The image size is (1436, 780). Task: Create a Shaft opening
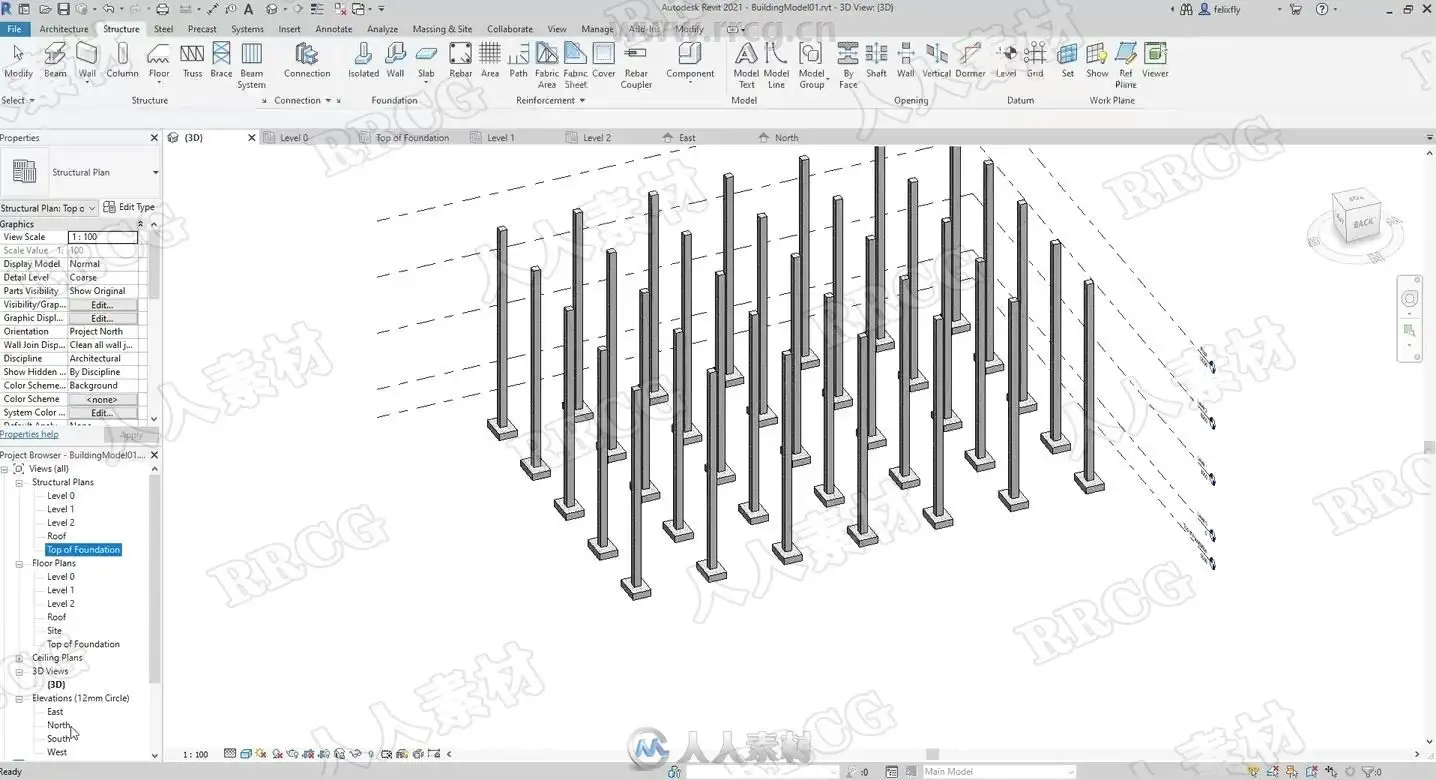tap(876, 60)
